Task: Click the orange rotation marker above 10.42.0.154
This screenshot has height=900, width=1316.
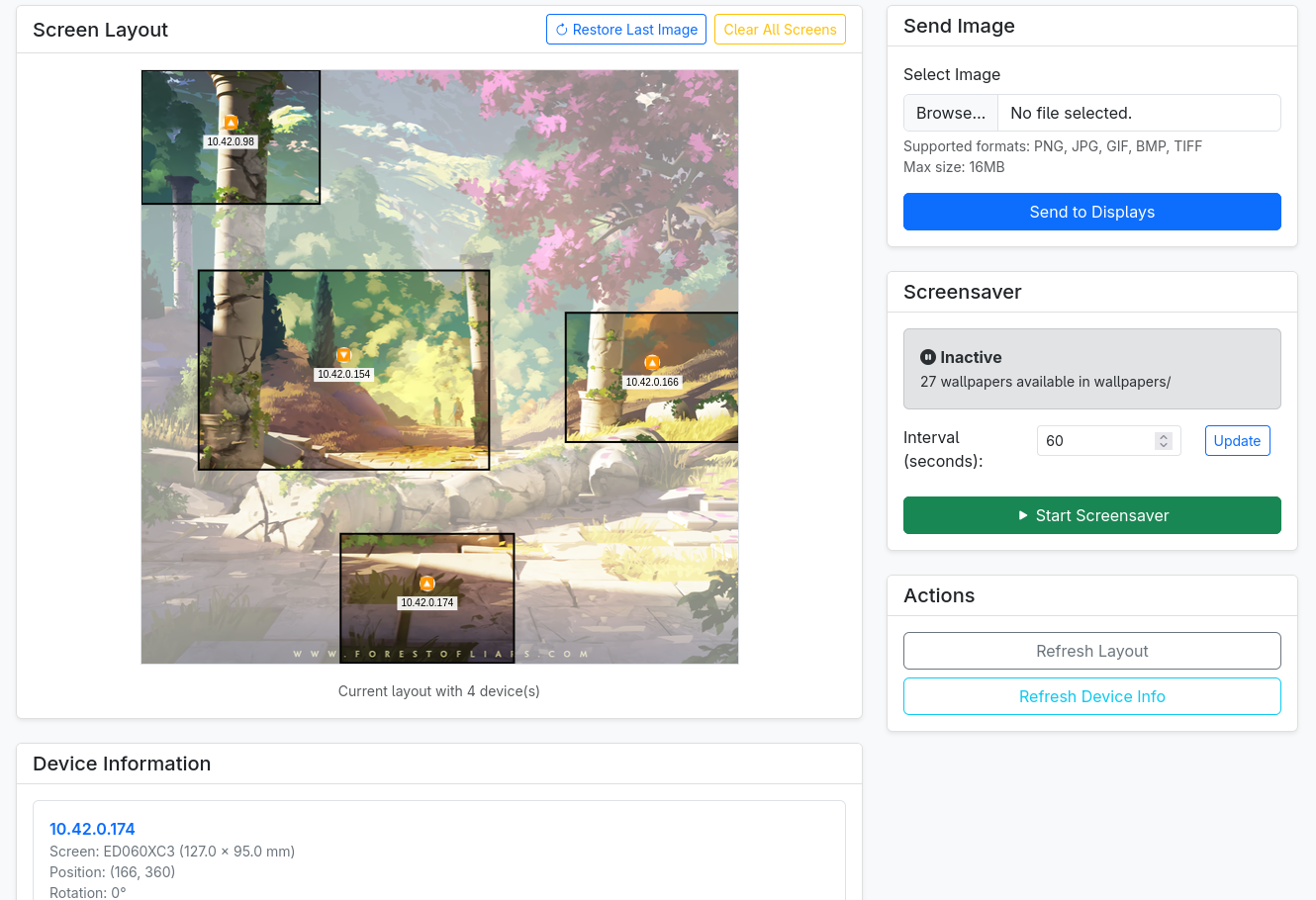Action: pos(343,355)
